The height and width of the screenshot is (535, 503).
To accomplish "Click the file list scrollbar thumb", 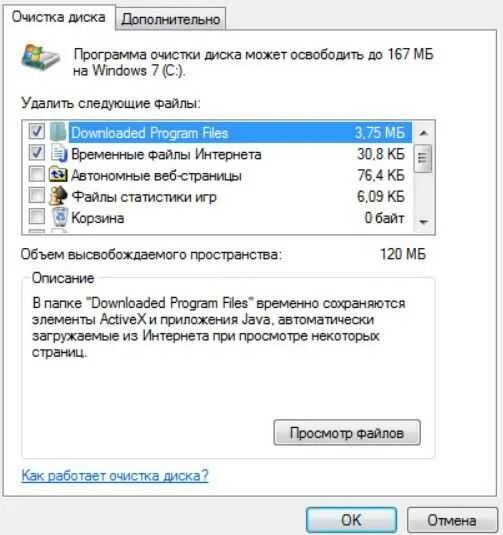I will (423, 158).
